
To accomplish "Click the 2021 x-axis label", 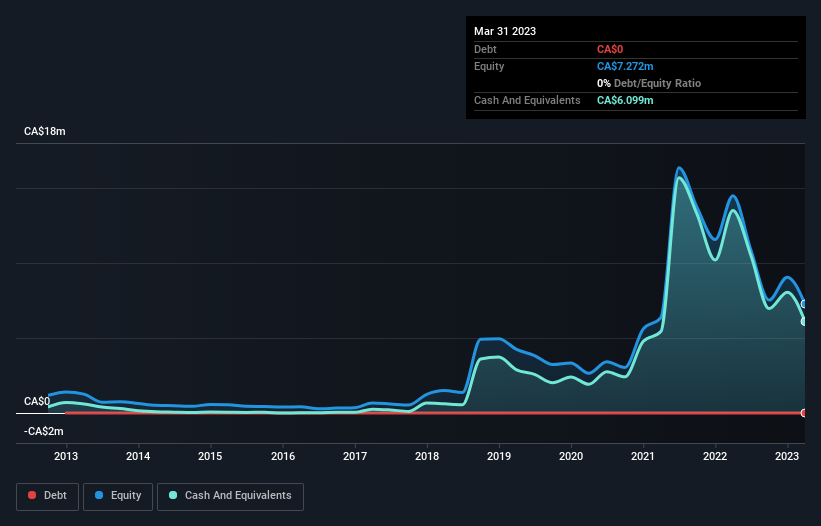I will pyautogui.click(x=643, y=456).
